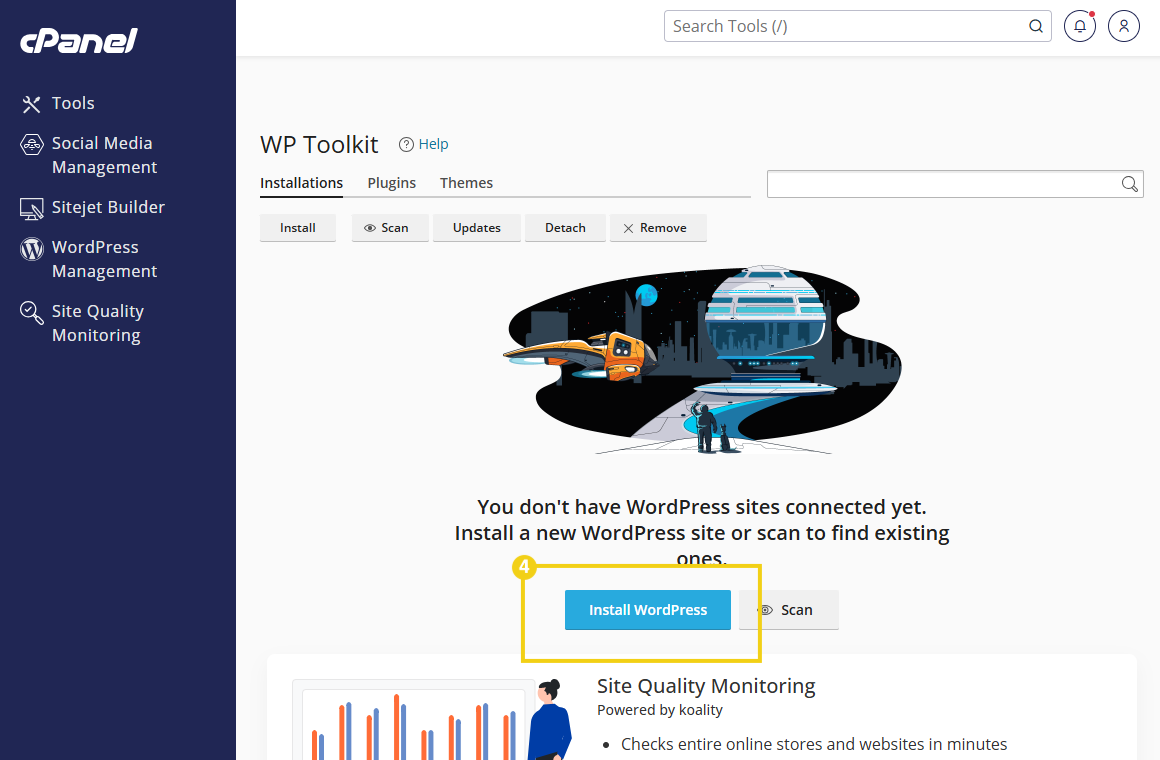This screenshot has height=760, width=1160.
Task: Open the Tools section in the sidebar
Action: (72, 103)
